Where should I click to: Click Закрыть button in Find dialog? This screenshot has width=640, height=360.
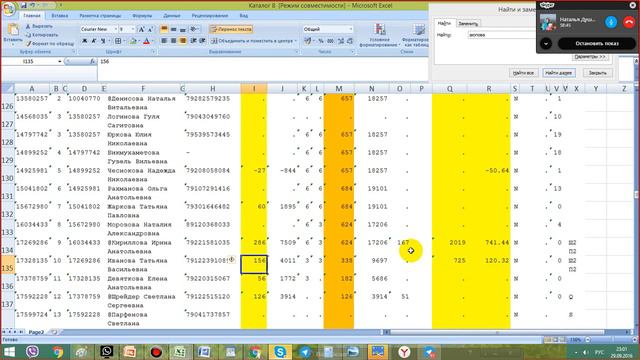pos(598,73)
